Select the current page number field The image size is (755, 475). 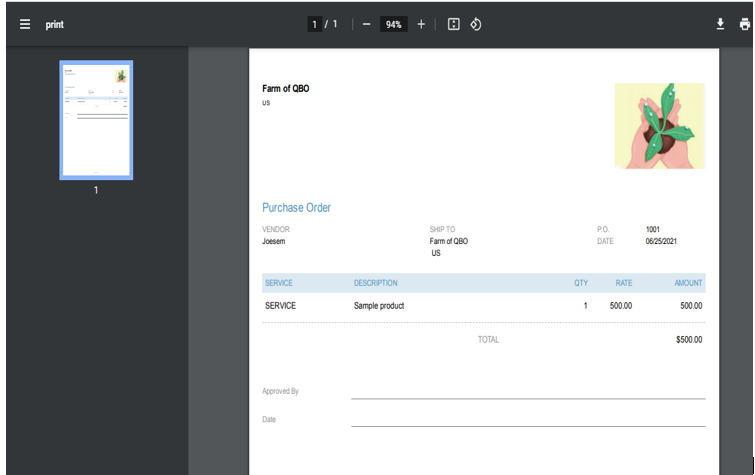coord(314,24)
